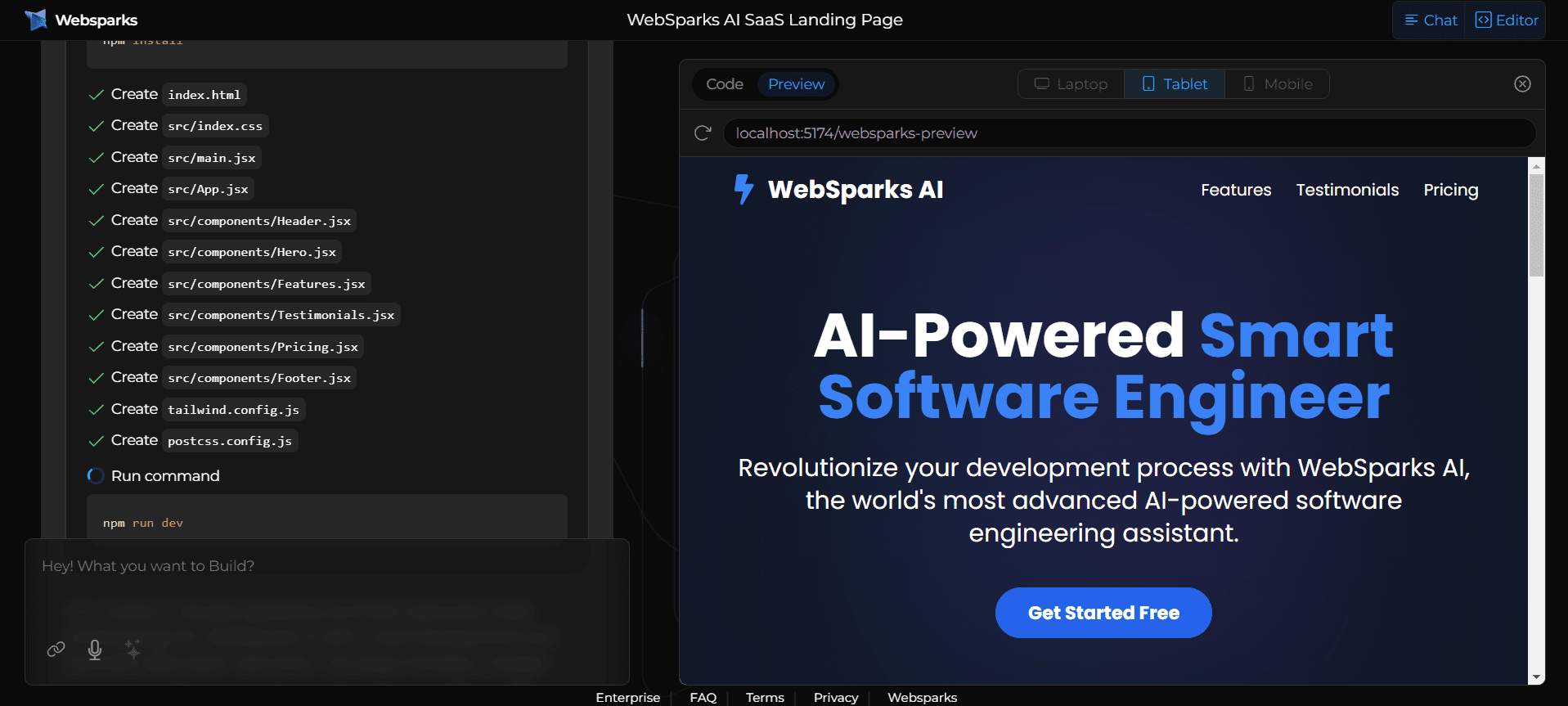Screen dimensions: 1568x706
Task: Click the WebSparks AI lightning bolt logo
Action: [x=744, y=189]
